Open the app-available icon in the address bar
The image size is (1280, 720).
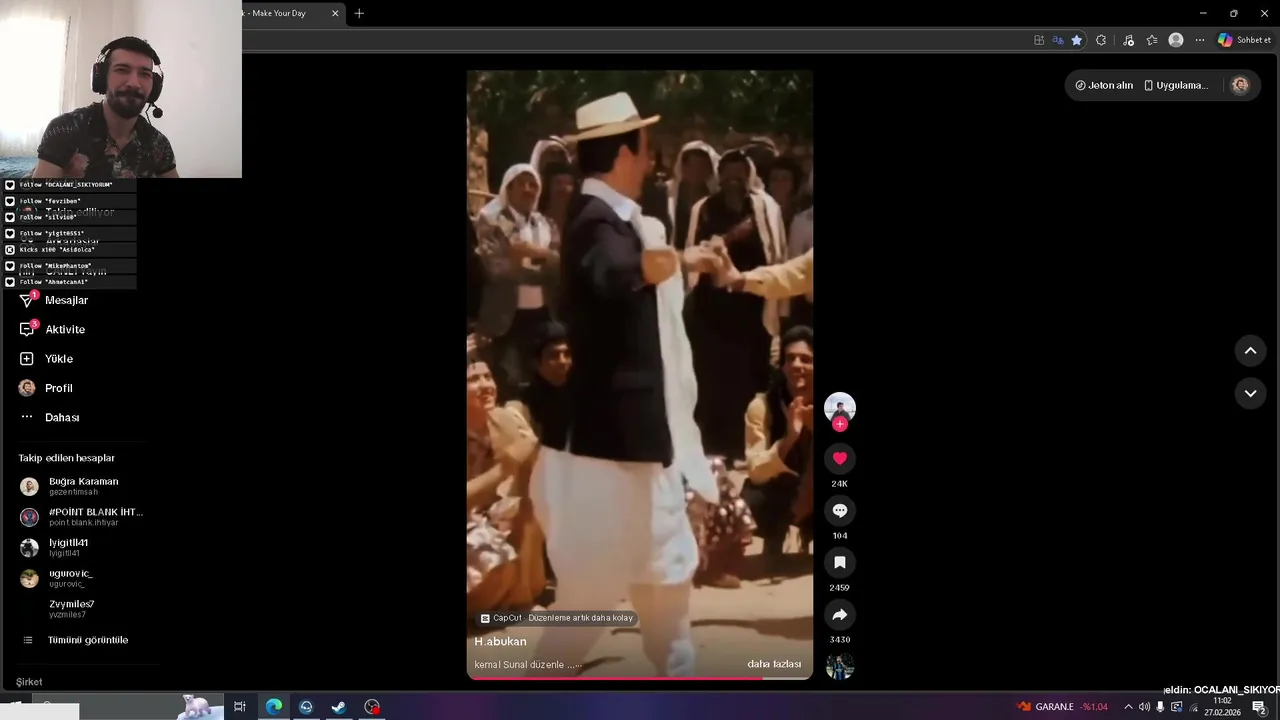coord(1039,40)
